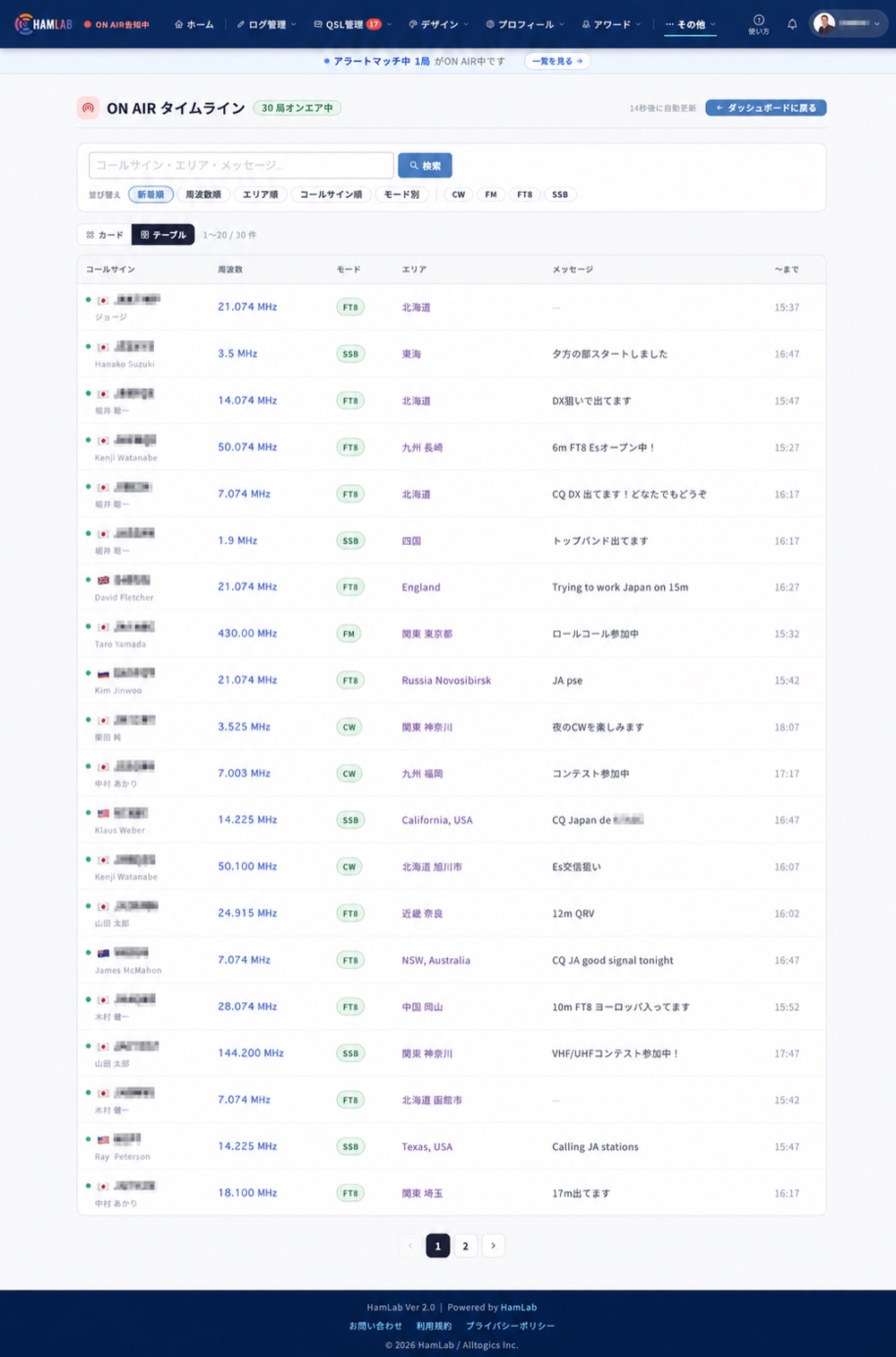Toggle the FM mode filter chip

coord(491,194)
